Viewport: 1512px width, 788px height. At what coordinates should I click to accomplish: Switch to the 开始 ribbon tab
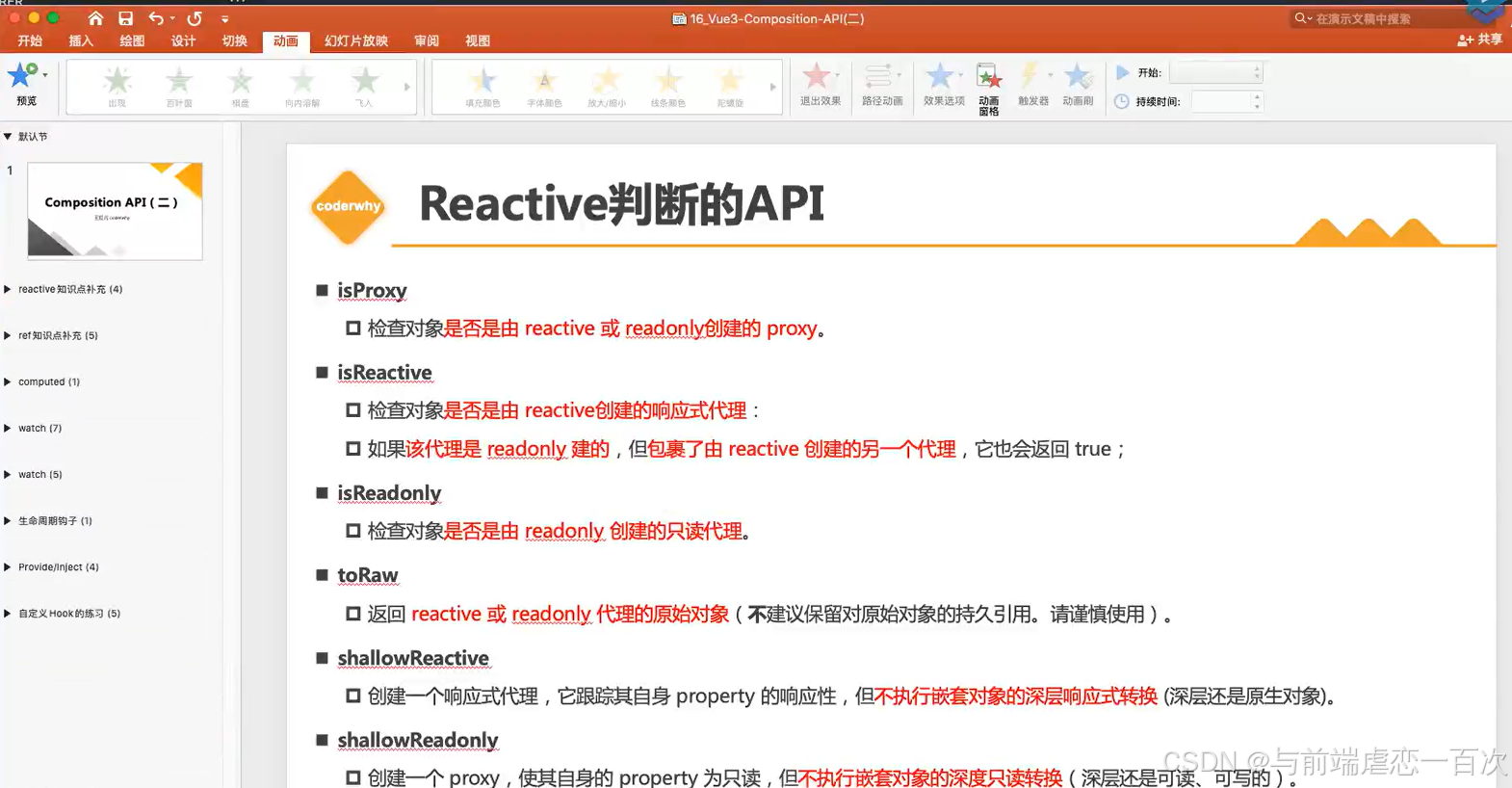30,40
